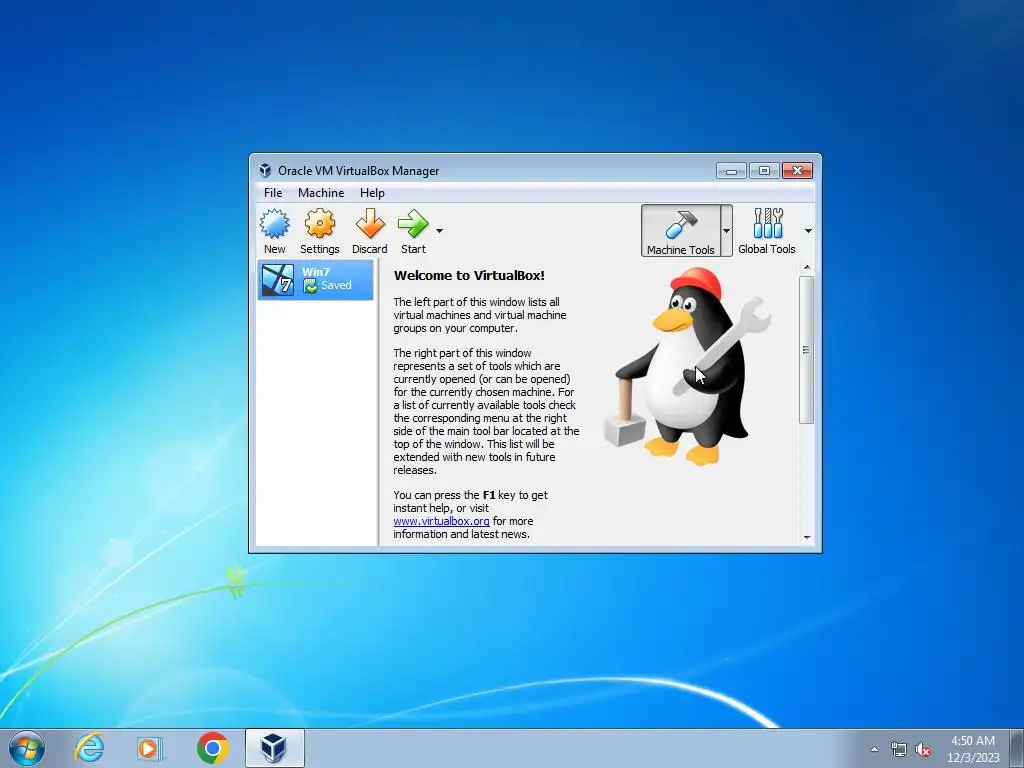The width and height of the screenshot is (1024, 768).
Task: Follow the www.virtualbox.org link
Action: pyautogui.click(x=441, y=521)
